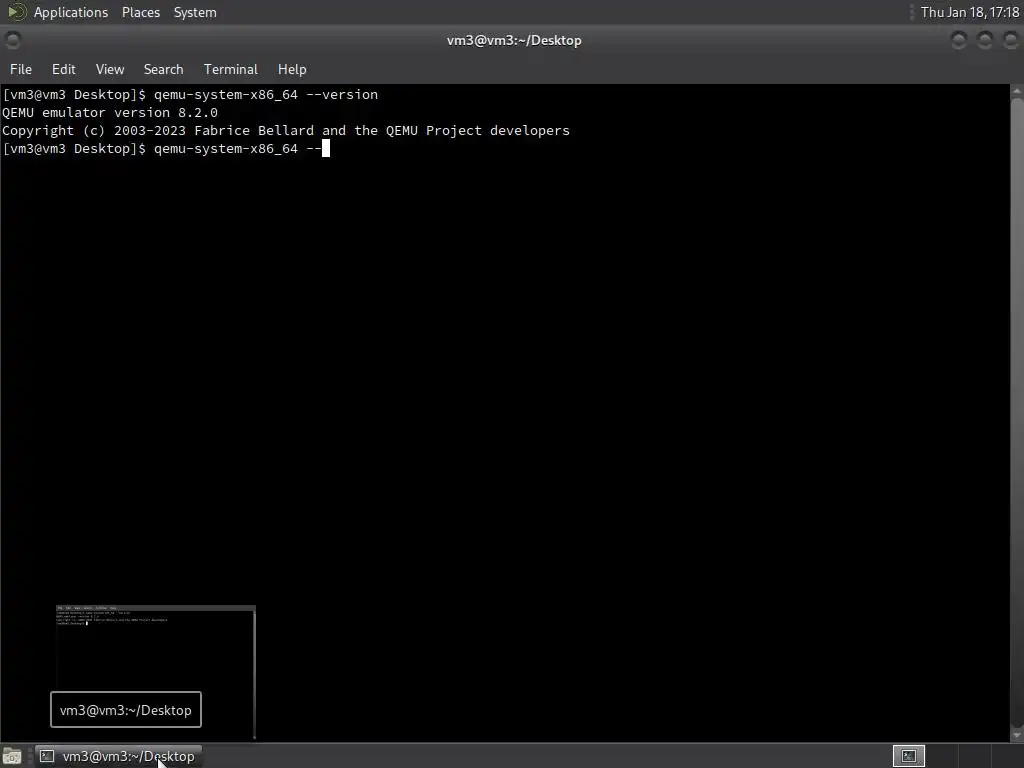This screenshot has height=768, width=1024.
Task: Open the Search menu
Action: pyautogui.click(x=163, y=69)
